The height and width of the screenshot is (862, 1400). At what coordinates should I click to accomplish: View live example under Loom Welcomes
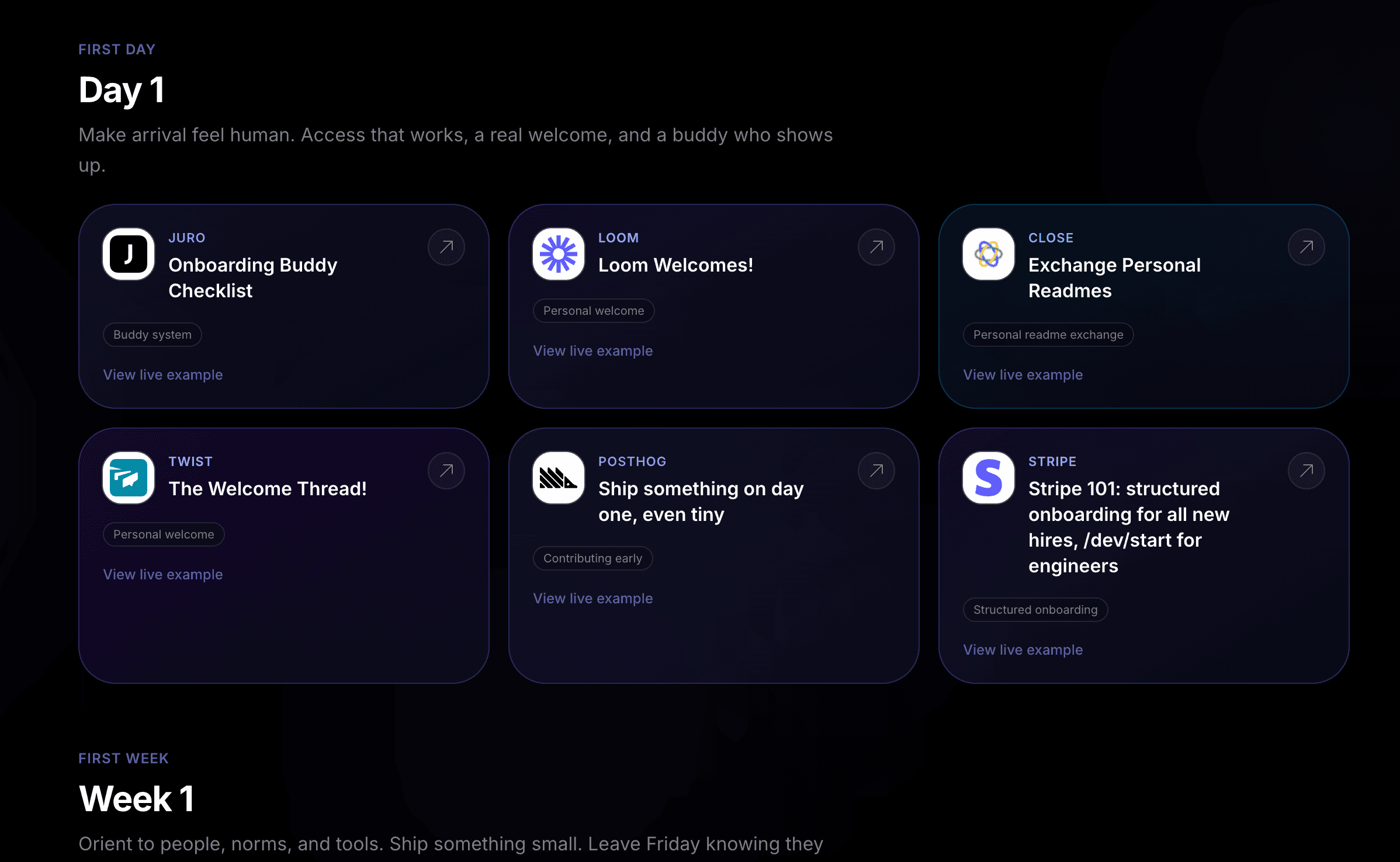pos(593,351)
